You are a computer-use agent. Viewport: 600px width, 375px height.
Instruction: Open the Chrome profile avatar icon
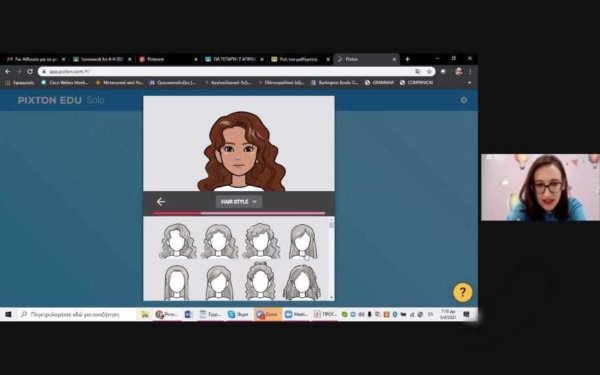[458, 72]
